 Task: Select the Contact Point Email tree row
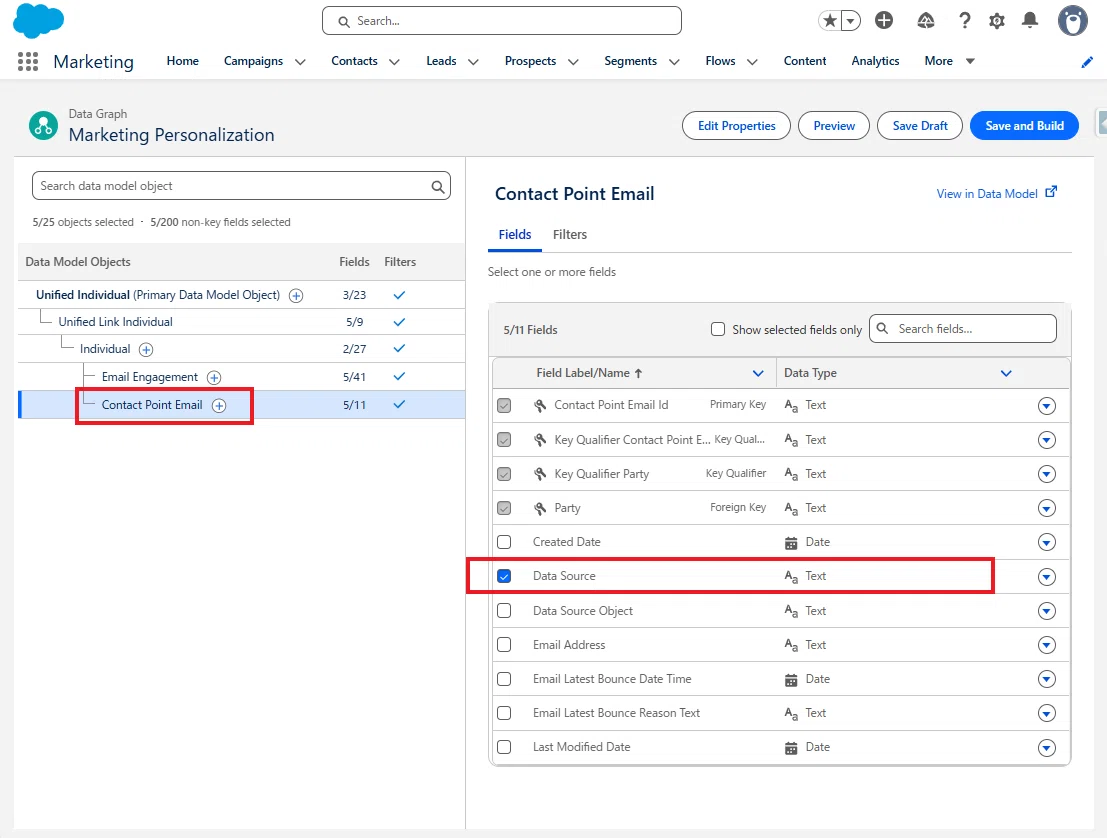pyautogui.click(x=241, y=405)
